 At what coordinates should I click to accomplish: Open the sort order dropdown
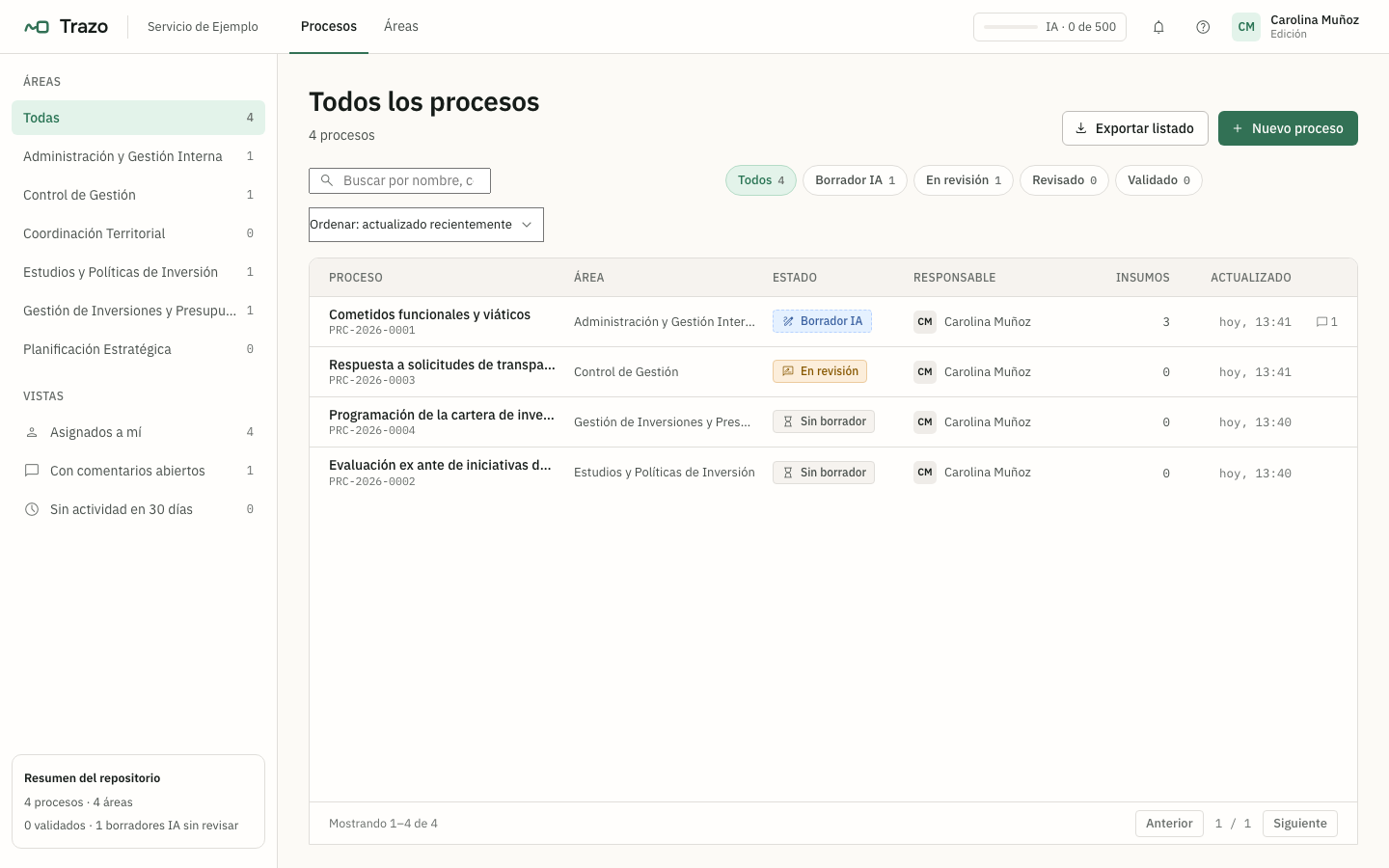pos(426,225)
